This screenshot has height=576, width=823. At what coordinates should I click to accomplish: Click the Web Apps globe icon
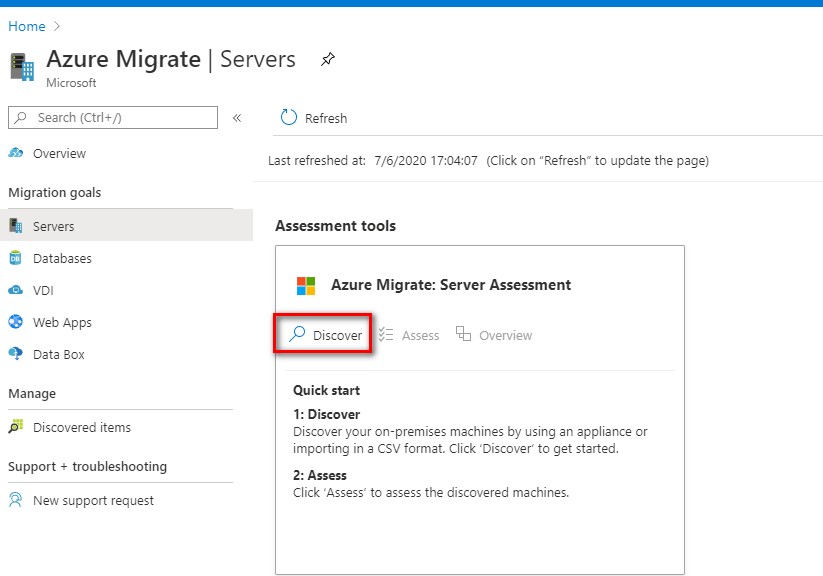tap(16, 321)
